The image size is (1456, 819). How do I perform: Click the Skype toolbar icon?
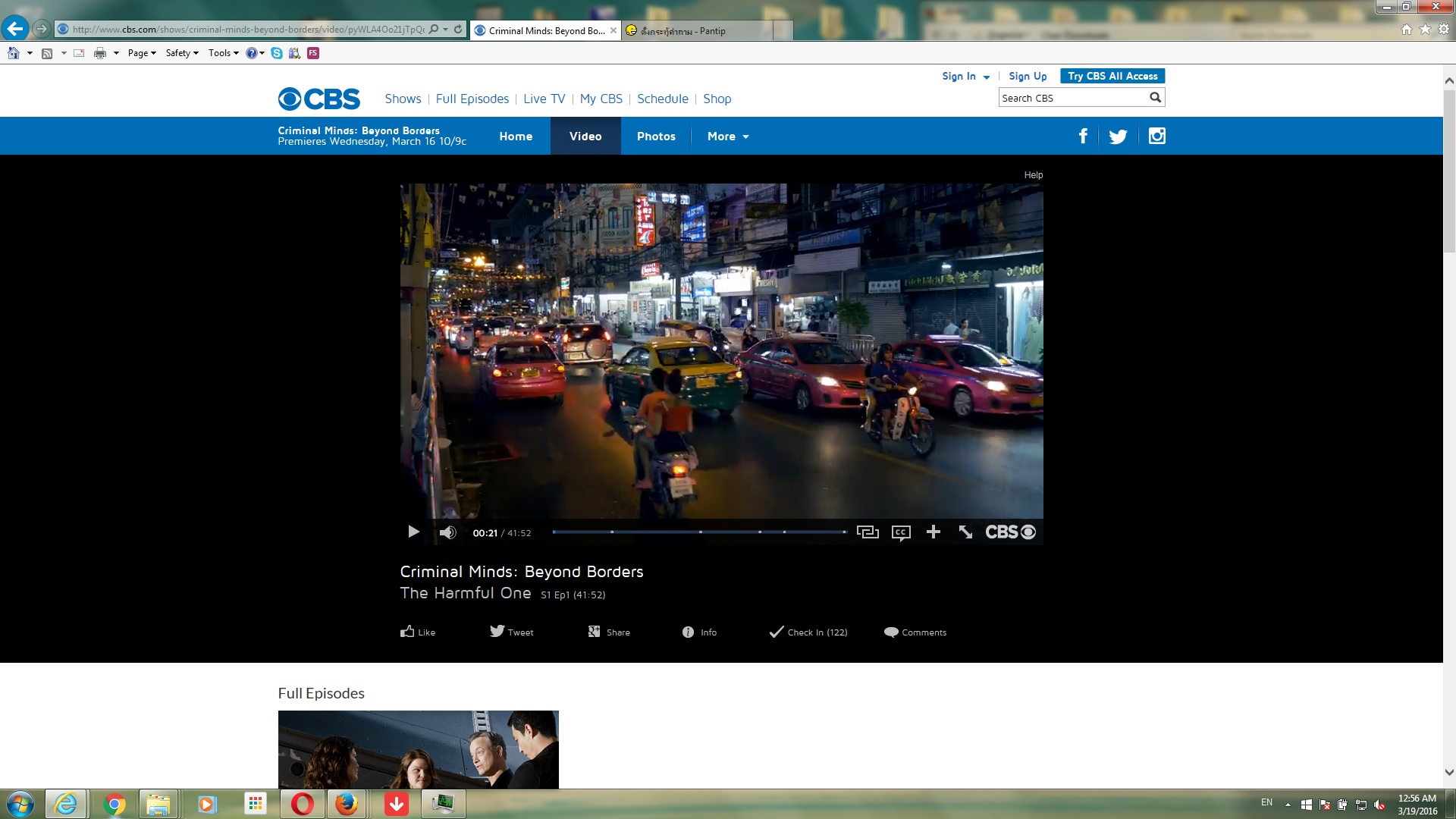coord(277,53)
